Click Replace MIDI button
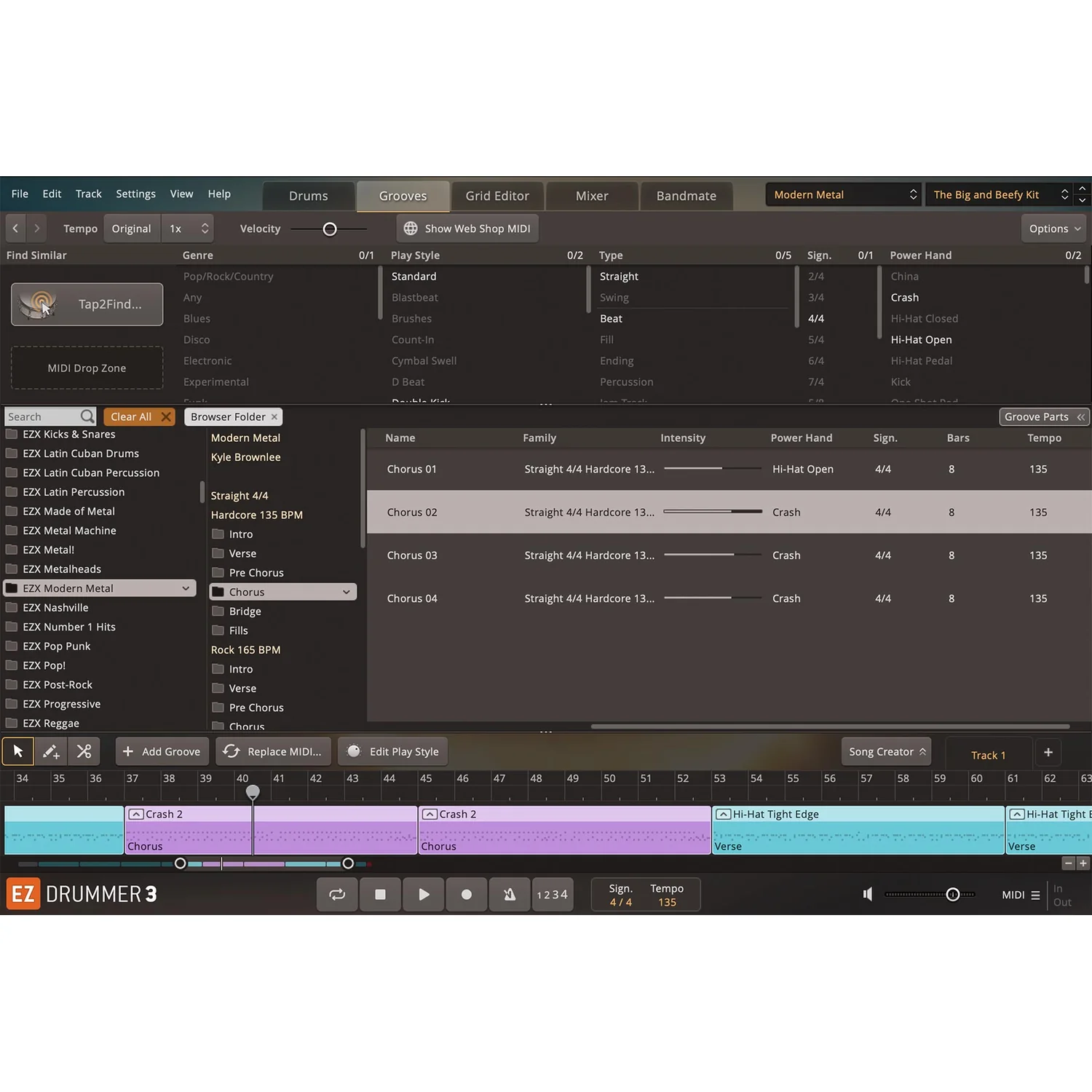The image size is (1092, 1092). [x=273, y=752]
